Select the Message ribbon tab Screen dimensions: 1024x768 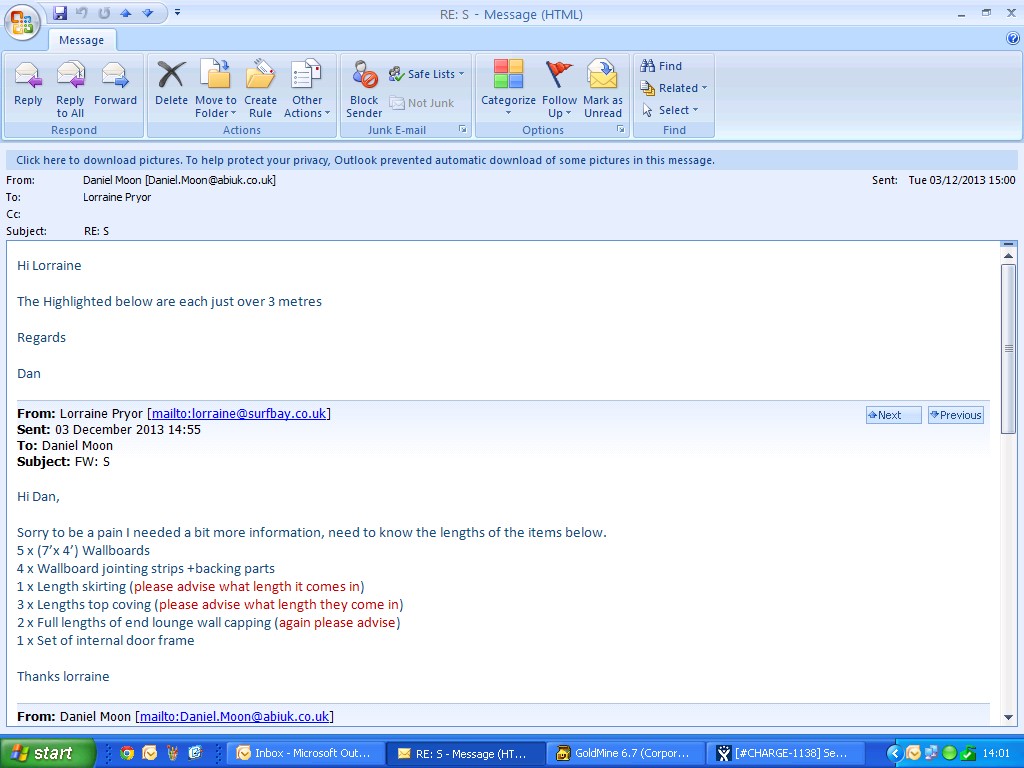[82, 40]
